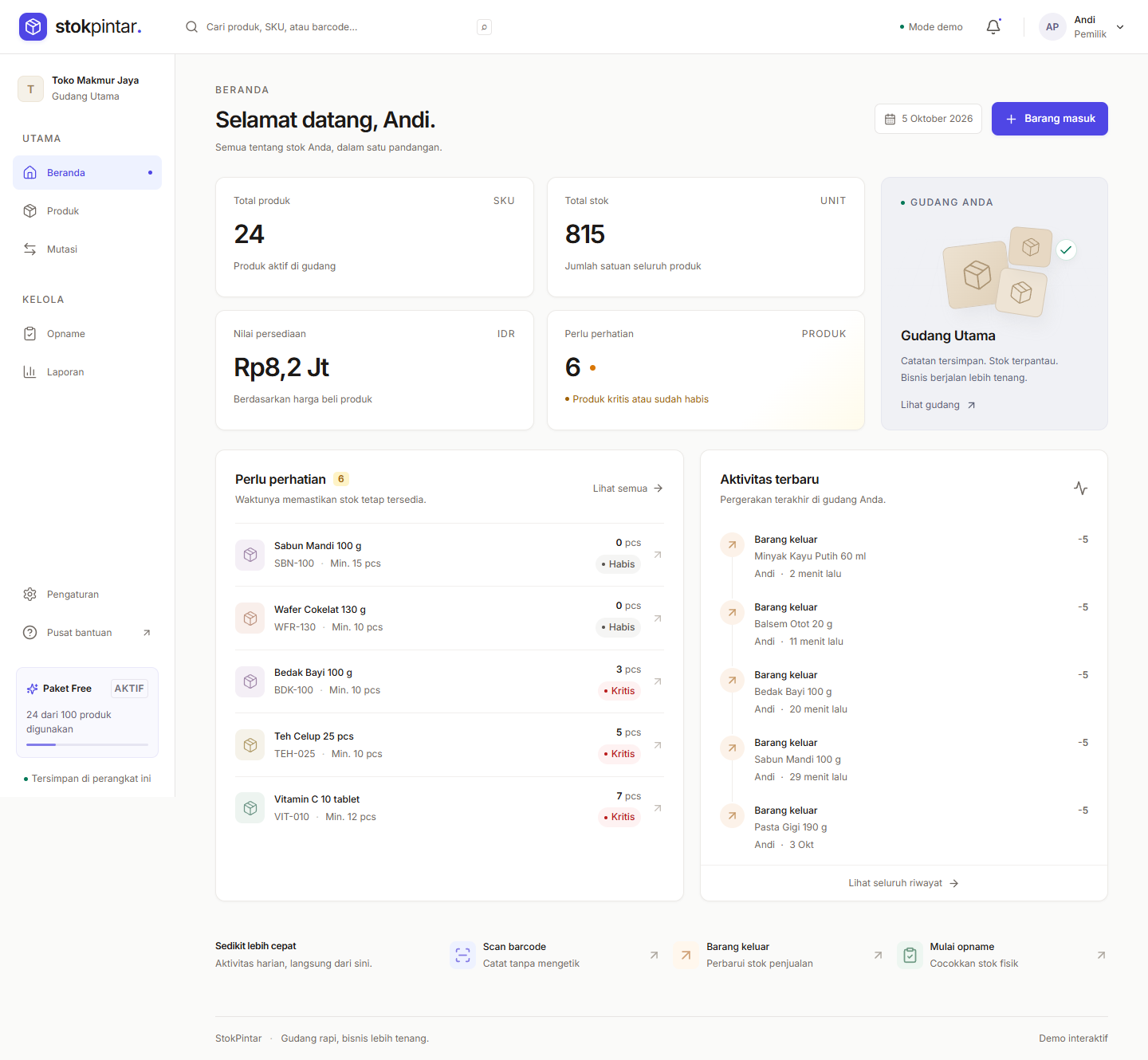This screenshot has height=1060, width=1148.
Task: Click Lihat semua link
Action: [x=627, y=489]
